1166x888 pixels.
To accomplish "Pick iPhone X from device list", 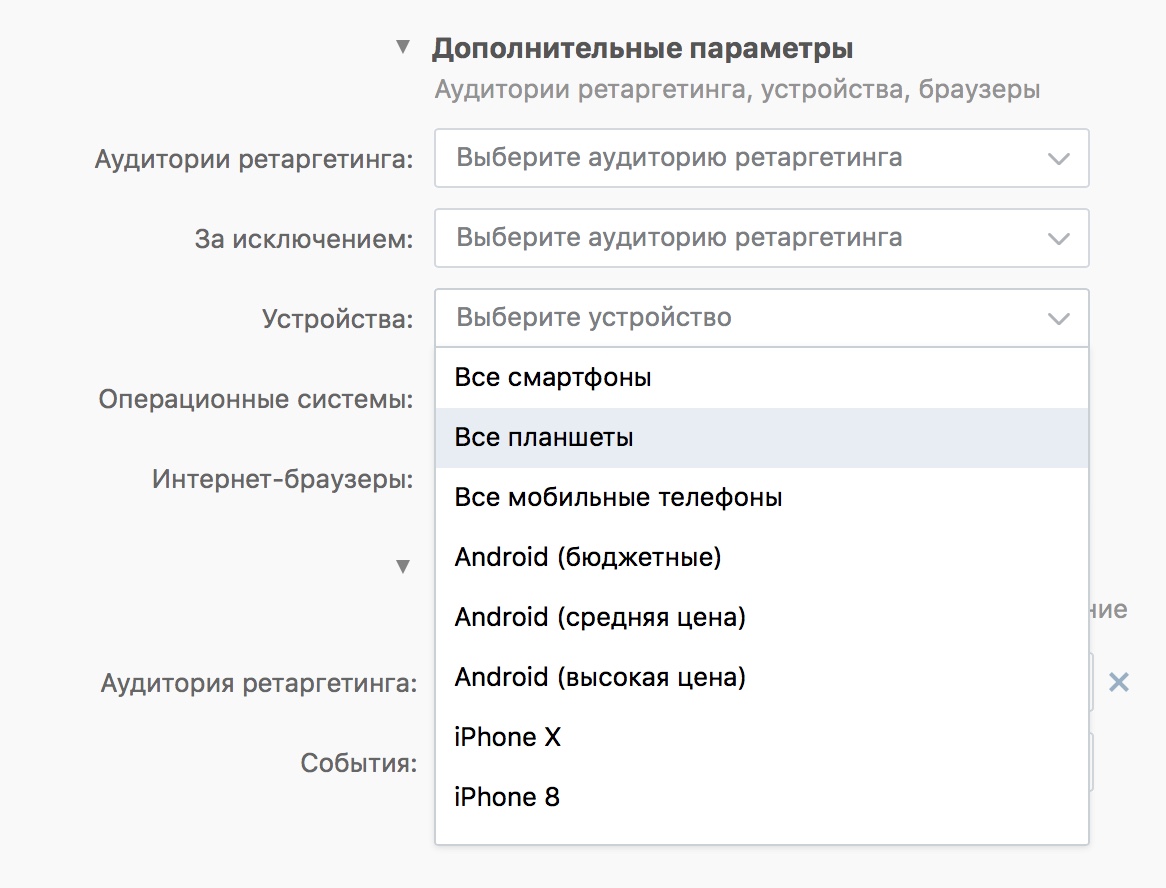I will point(508,738).
